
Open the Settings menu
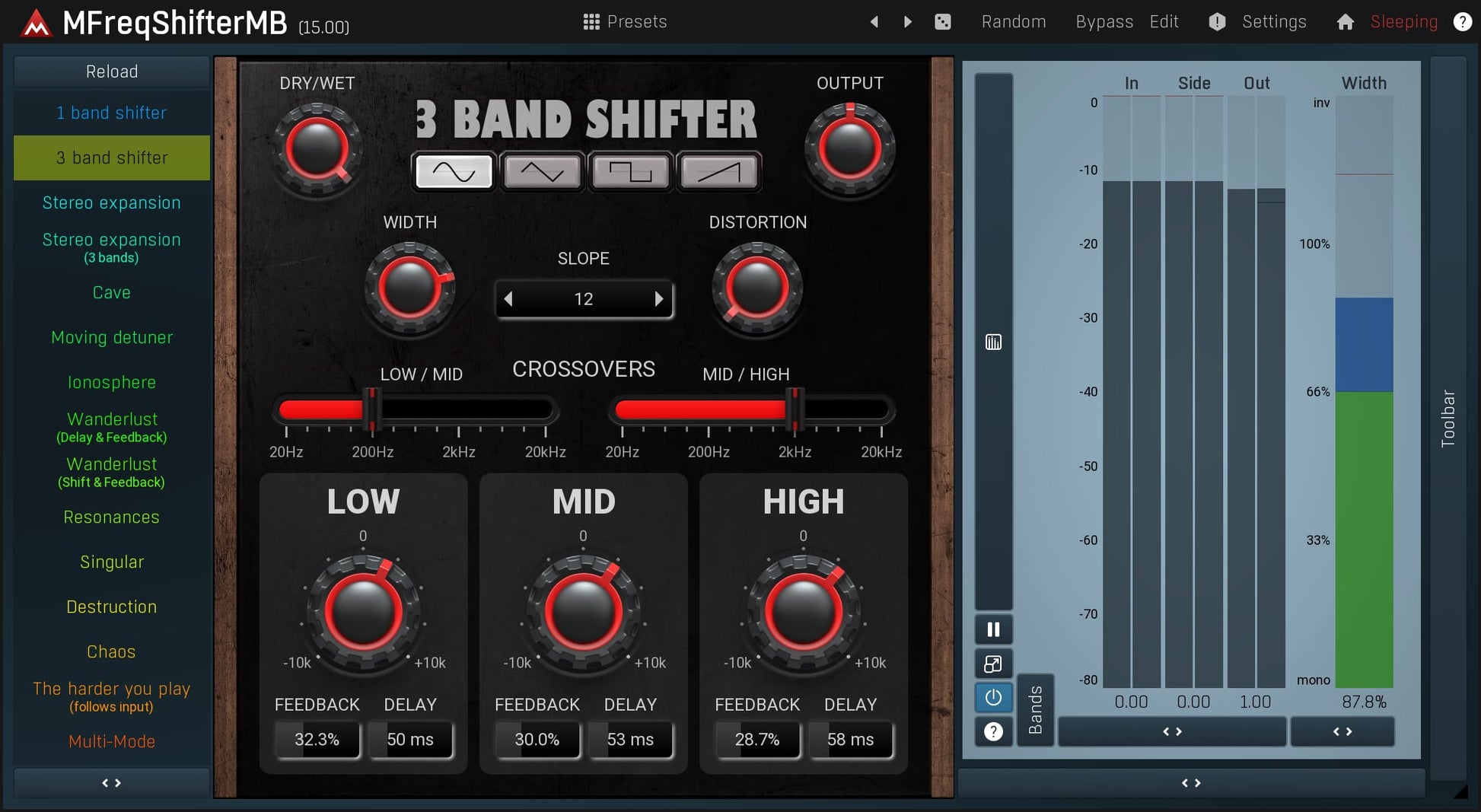1273,21
